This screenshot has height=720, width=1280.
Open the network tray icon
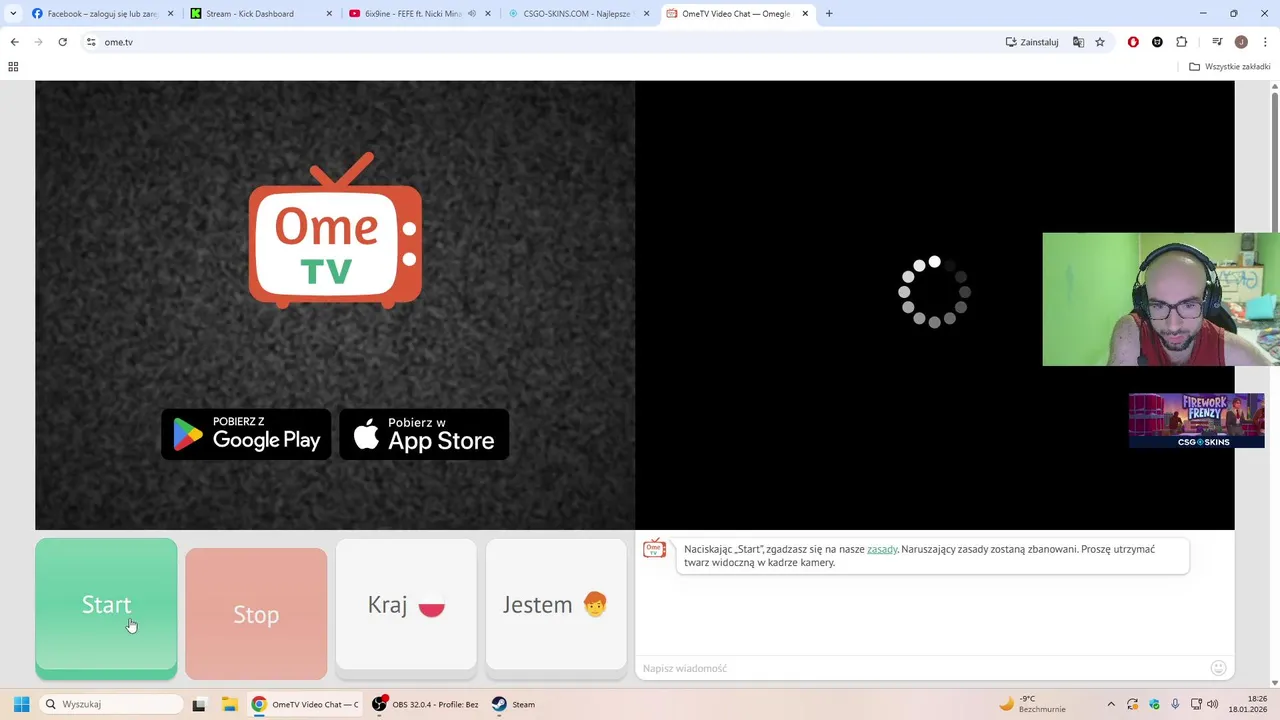[1196, 704]
